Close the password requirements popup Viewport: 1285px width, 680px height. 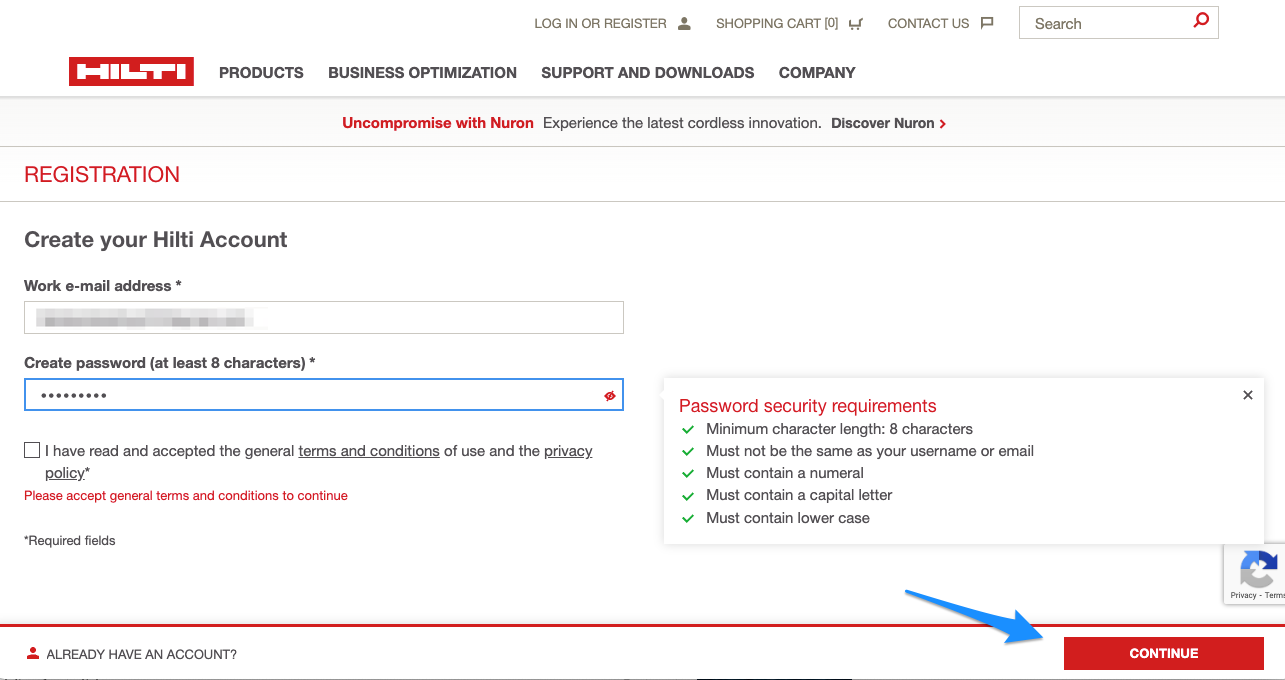point(1247,395)
